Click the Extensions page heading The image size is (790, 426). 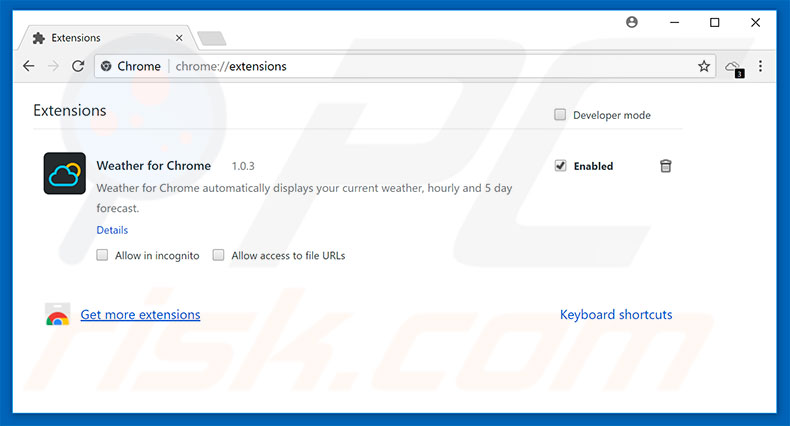pos(70,110)
